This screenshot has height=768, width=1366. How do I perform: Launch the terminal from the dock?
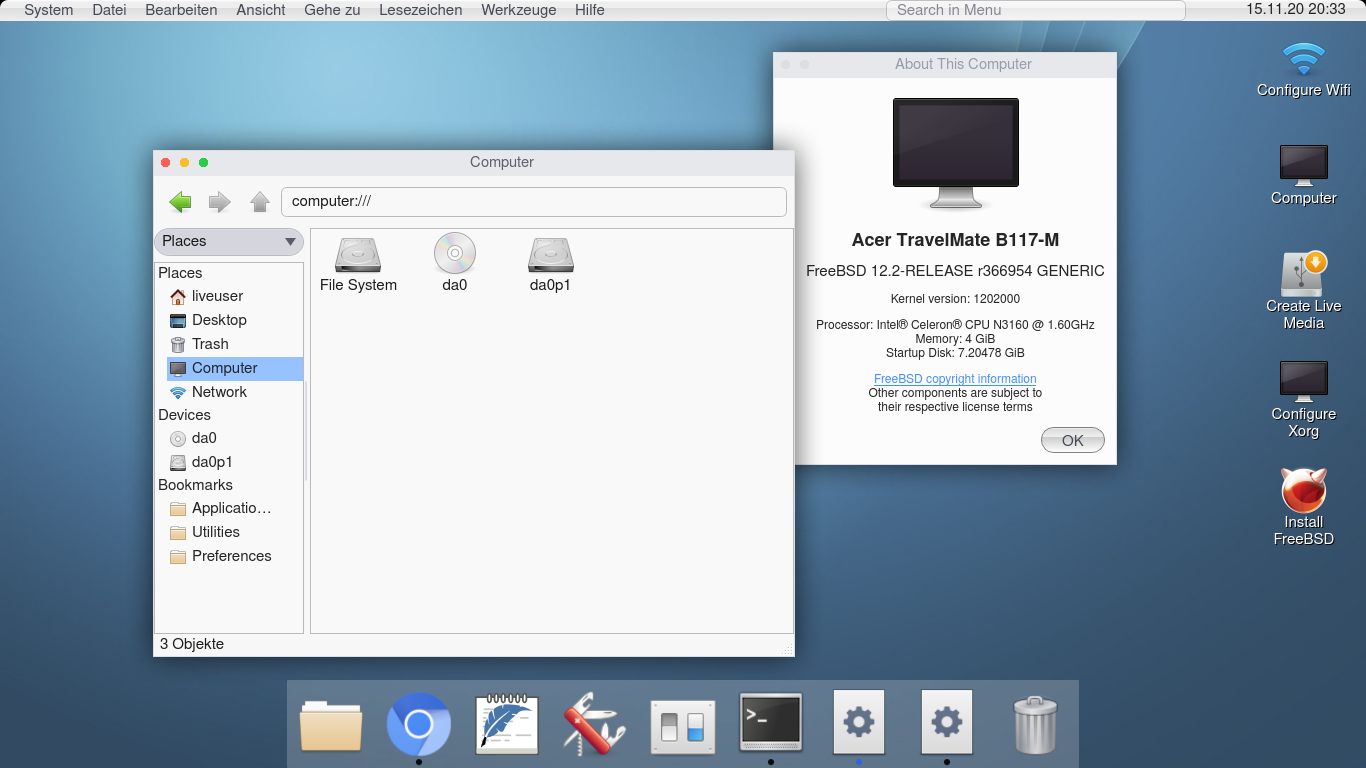tap(771, 723)
